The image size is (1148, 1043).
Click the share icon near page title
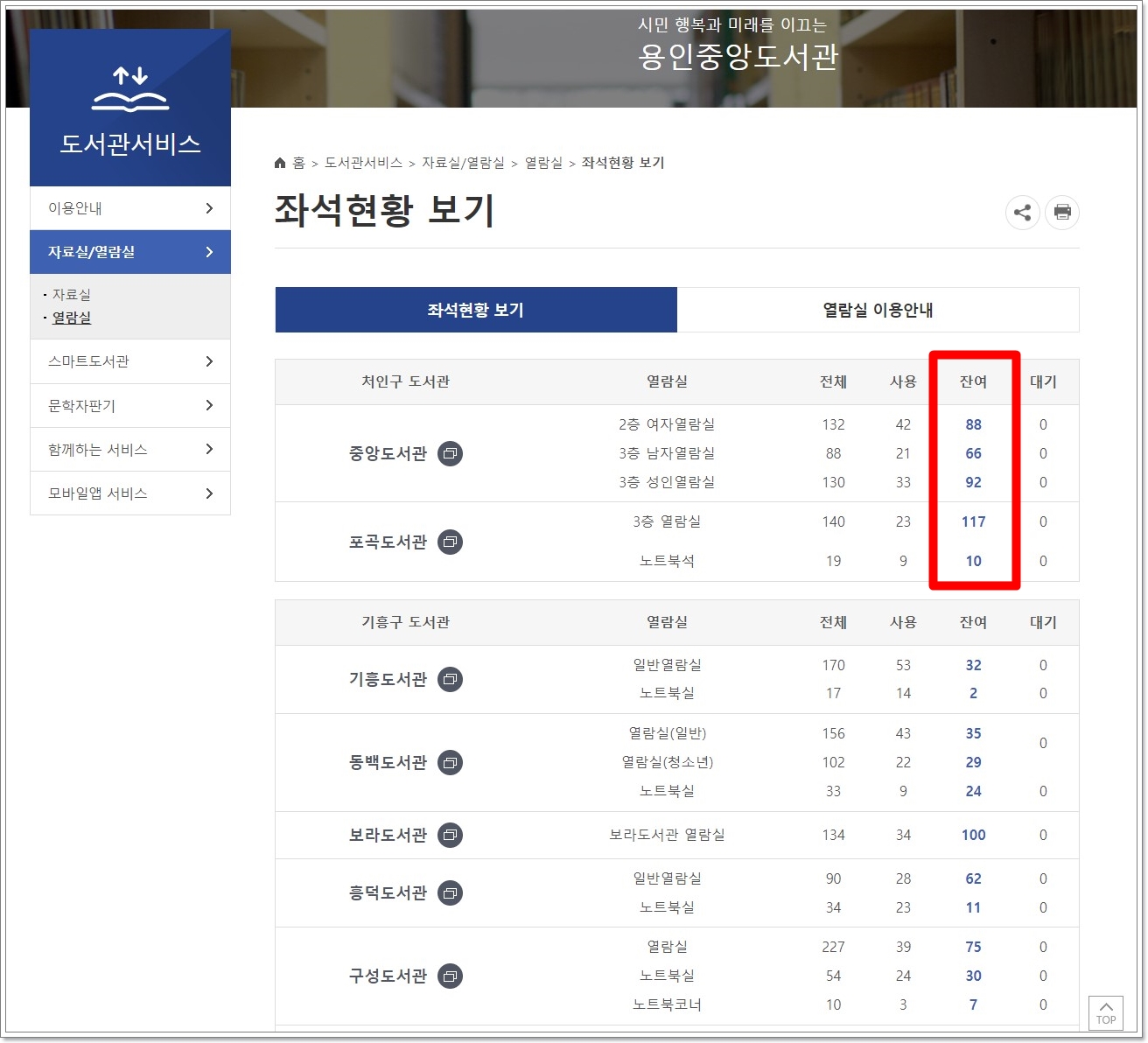(x=1022, y=213)
